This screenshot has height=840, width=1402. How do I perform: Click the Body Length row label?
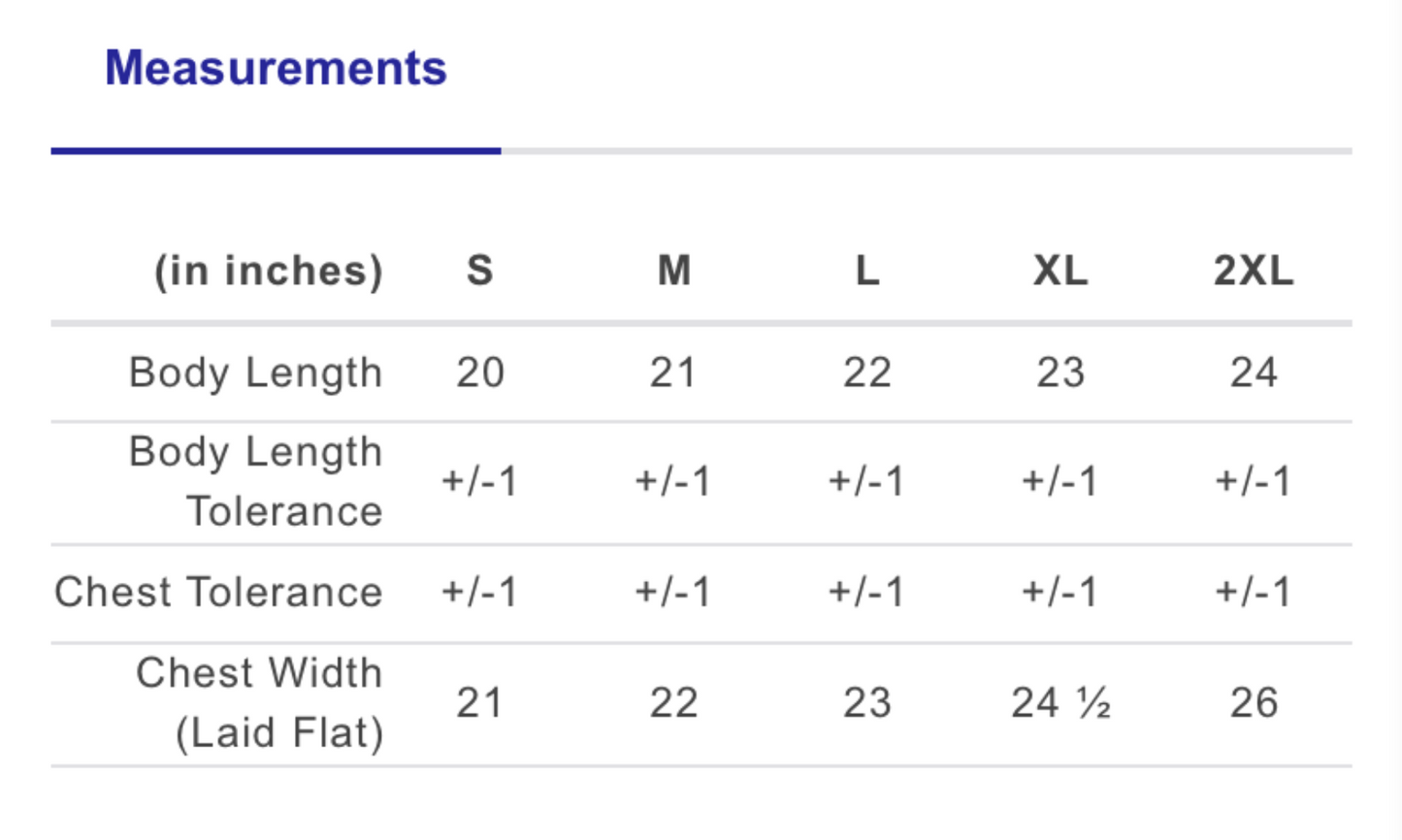256,373
